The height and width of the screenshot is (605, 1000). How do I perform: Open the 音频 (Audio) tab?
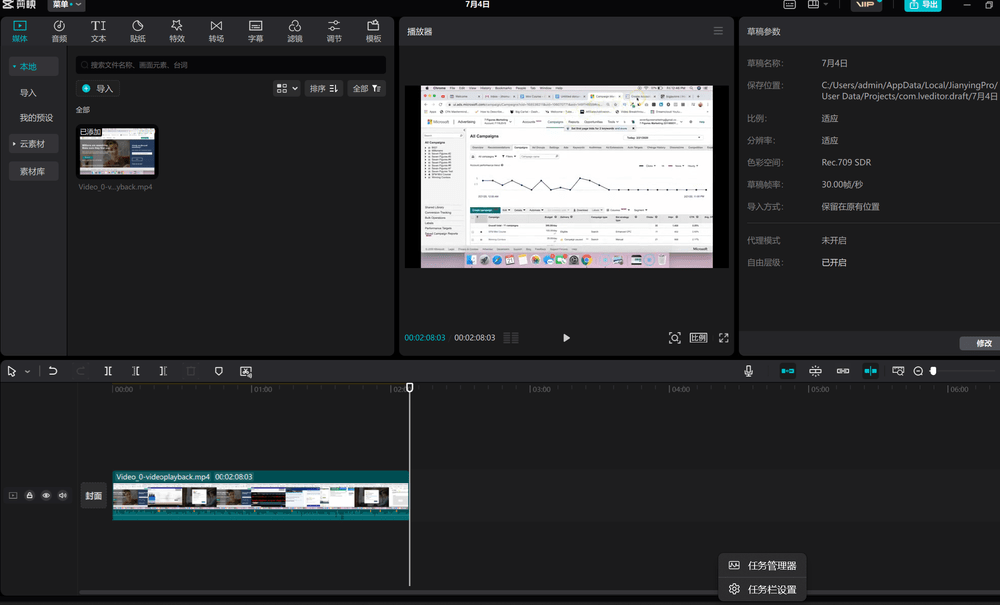point(59,30)
